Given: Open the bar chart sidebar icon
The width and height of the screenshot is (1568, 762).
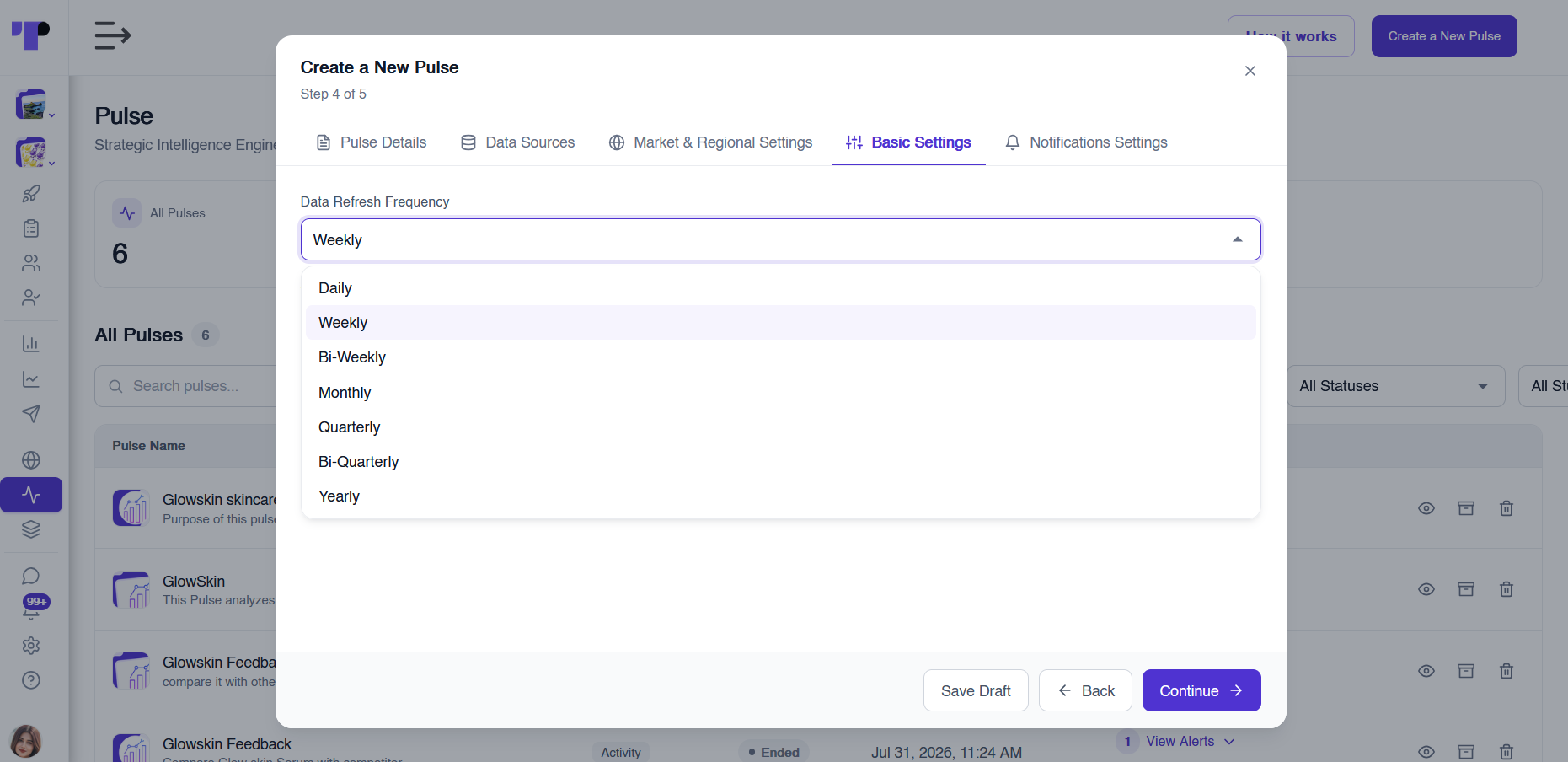Looking at the screenshot, I should pyautogui.click(x=31, y=344).
